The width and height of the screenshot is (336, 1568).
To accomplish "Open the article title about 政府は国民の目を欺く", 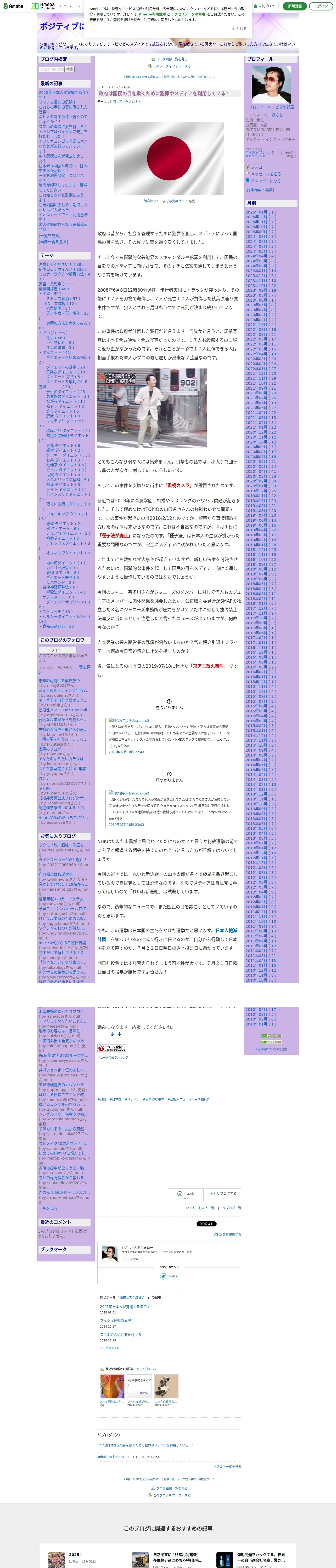I will [164, 94].
